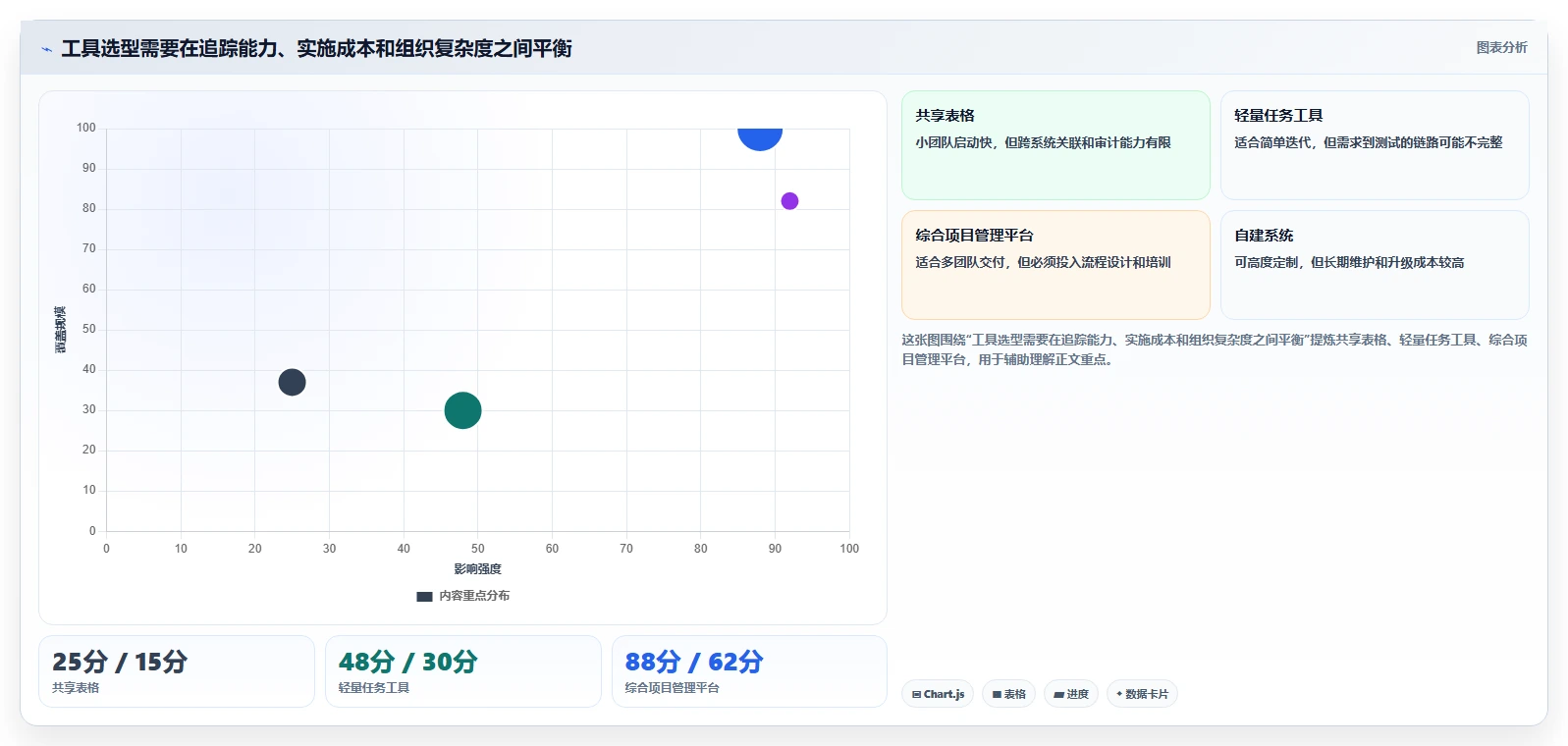Image resolution: width=1568 pixels, height=746 pixels.
Task: Click the chart summary paragraph starting 这张图围绕
Action: pos(1215,349)
